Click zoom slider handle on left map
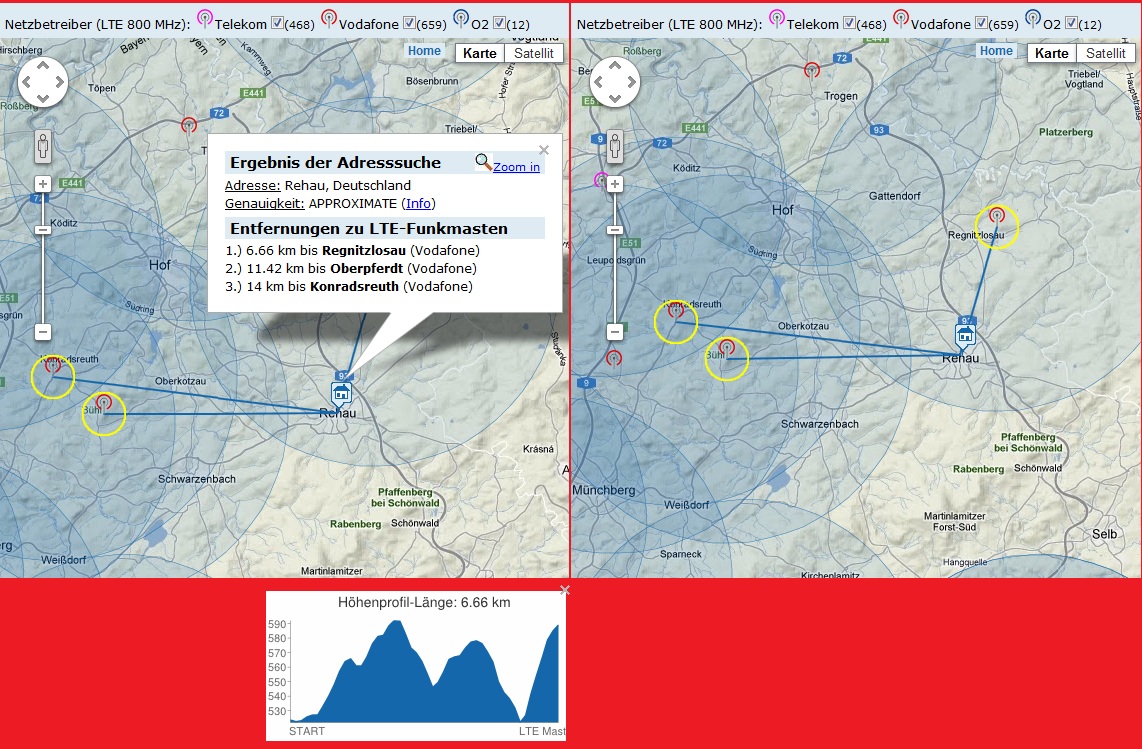This screenshot has width=1142, height=749. [x=42, y=230]
